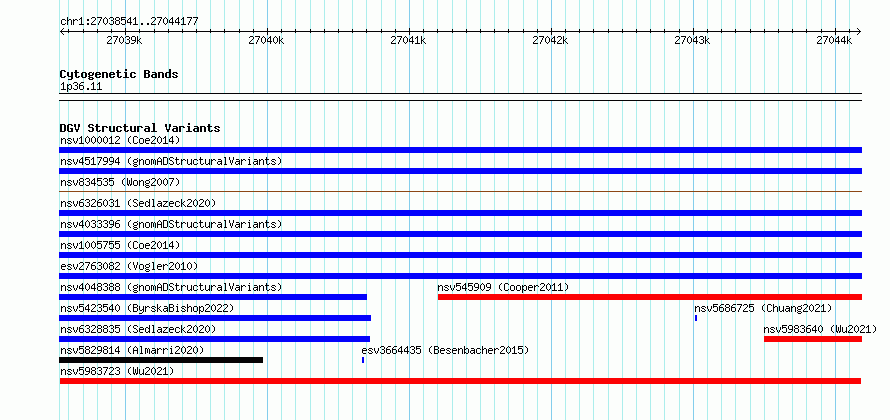
Task: Click the DGV Structural Variants track title
Action: click(140, 128)
